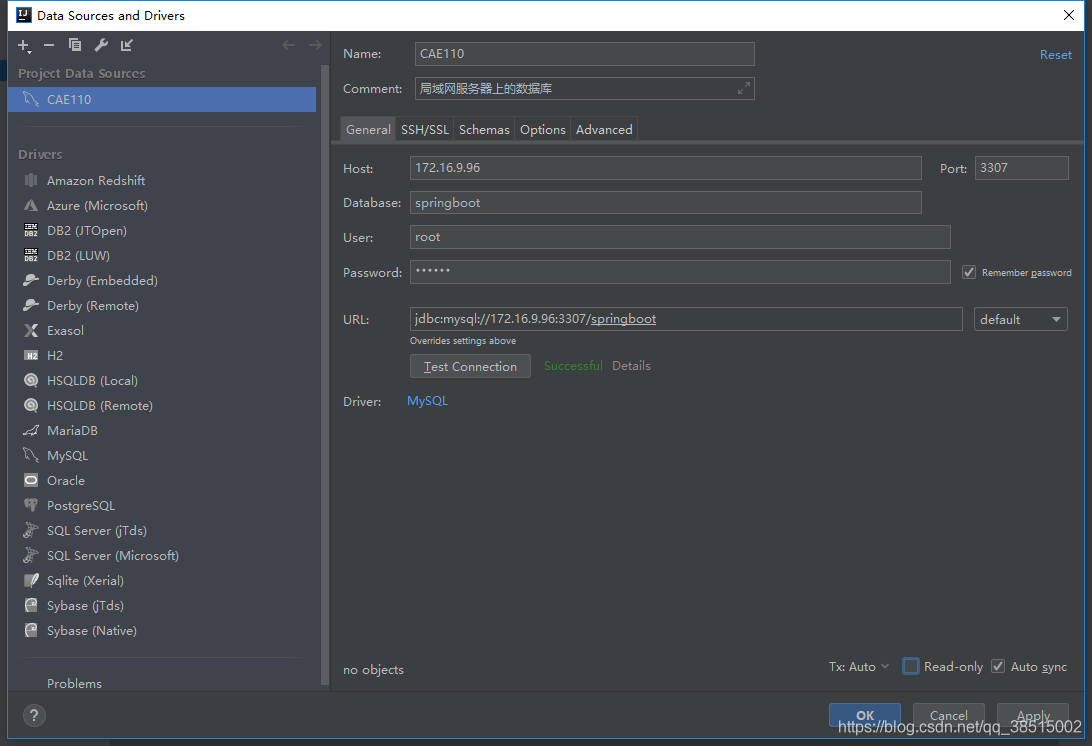Screen dimensions: 1092x746
Task: Click the left panel vertical scrollbar
Action: (324, 376)
